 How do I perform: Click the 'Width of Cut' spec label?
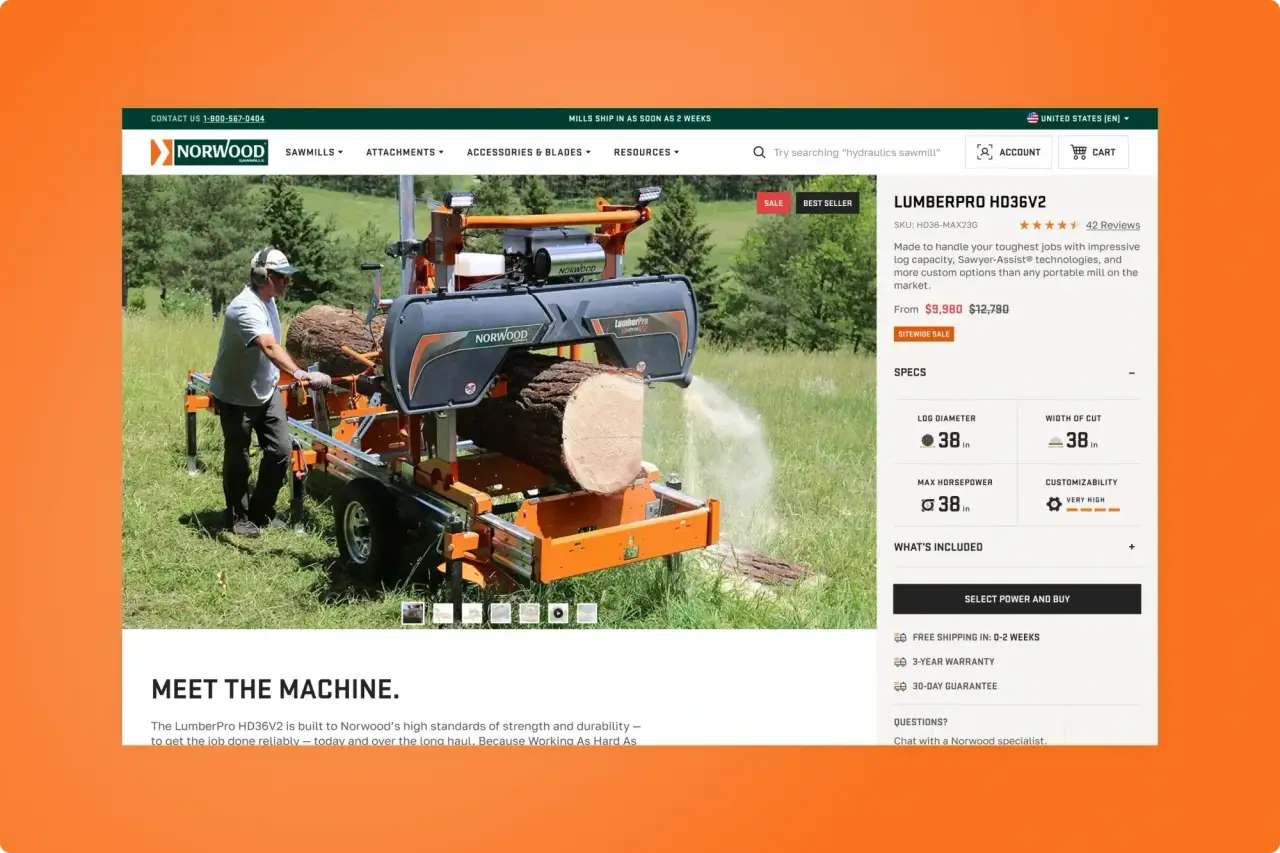[x=1073, y=418]
